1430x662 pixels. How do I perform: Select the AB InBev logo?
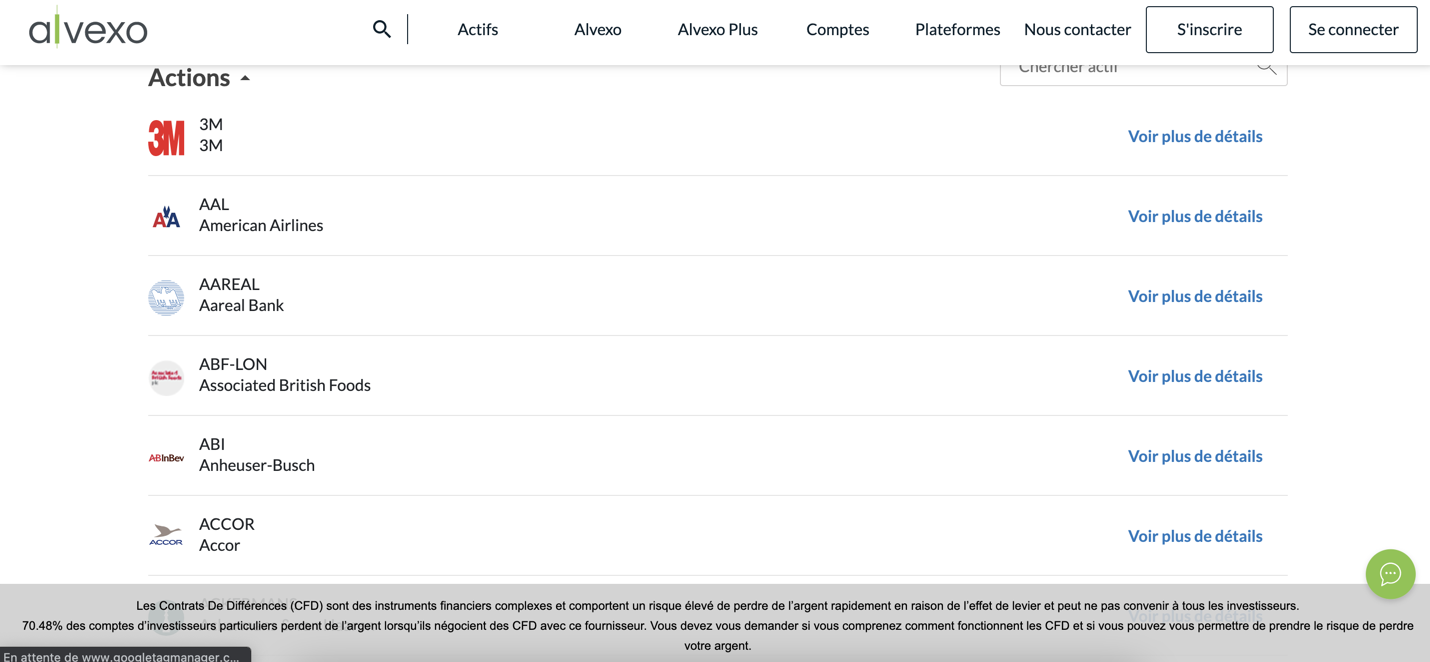click(166, 456)
